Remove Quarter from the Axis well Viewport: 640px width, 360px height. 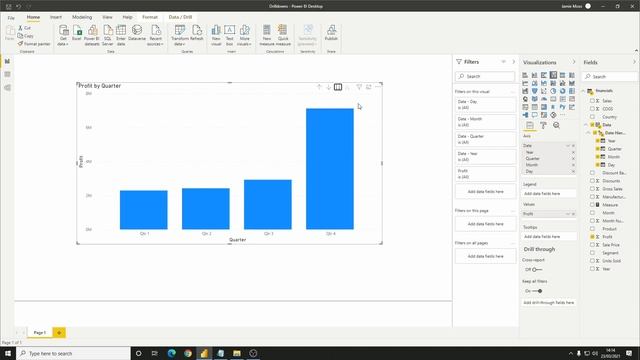tap(573, 159)
